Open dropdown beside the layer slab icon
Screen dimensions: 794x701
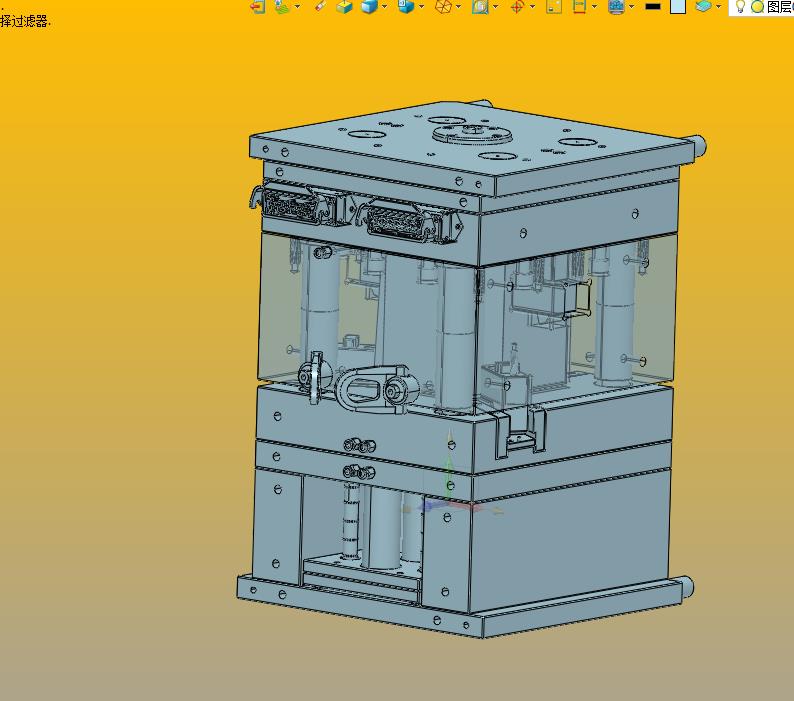coord(718,7)
